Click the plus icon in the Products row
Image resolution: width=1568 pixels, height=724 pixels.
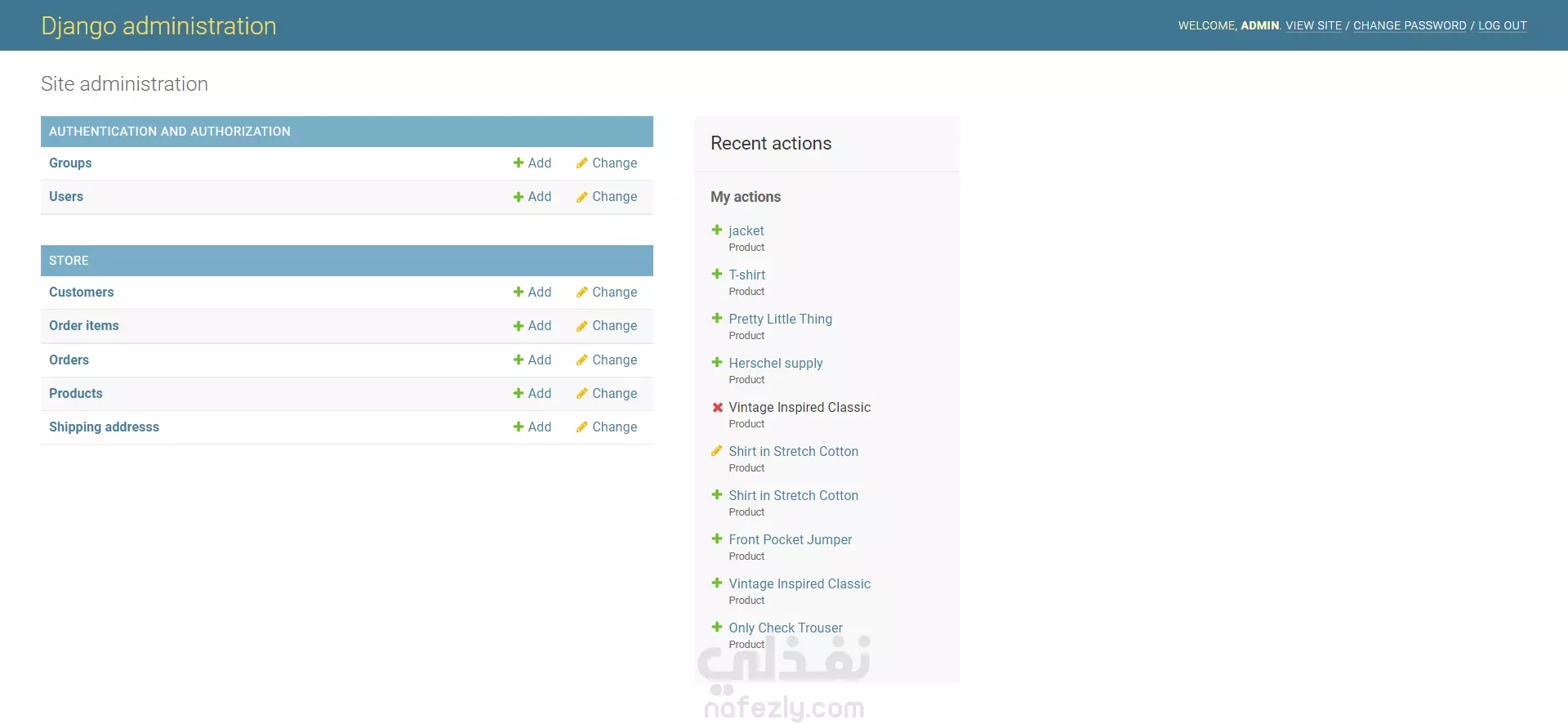pyautogui.click(x=518, y=393)
